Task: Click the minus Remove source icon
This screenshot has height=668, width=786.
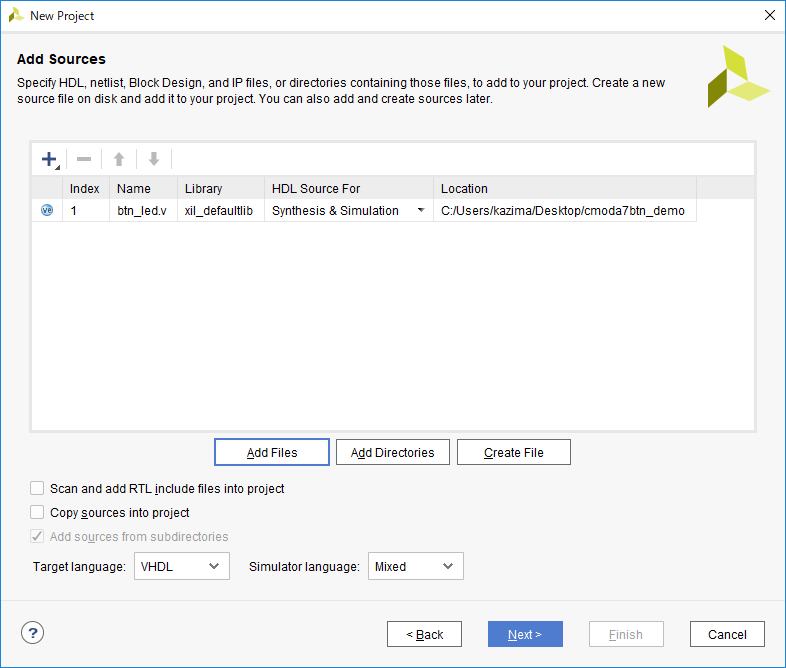Action: coord(84,159)
